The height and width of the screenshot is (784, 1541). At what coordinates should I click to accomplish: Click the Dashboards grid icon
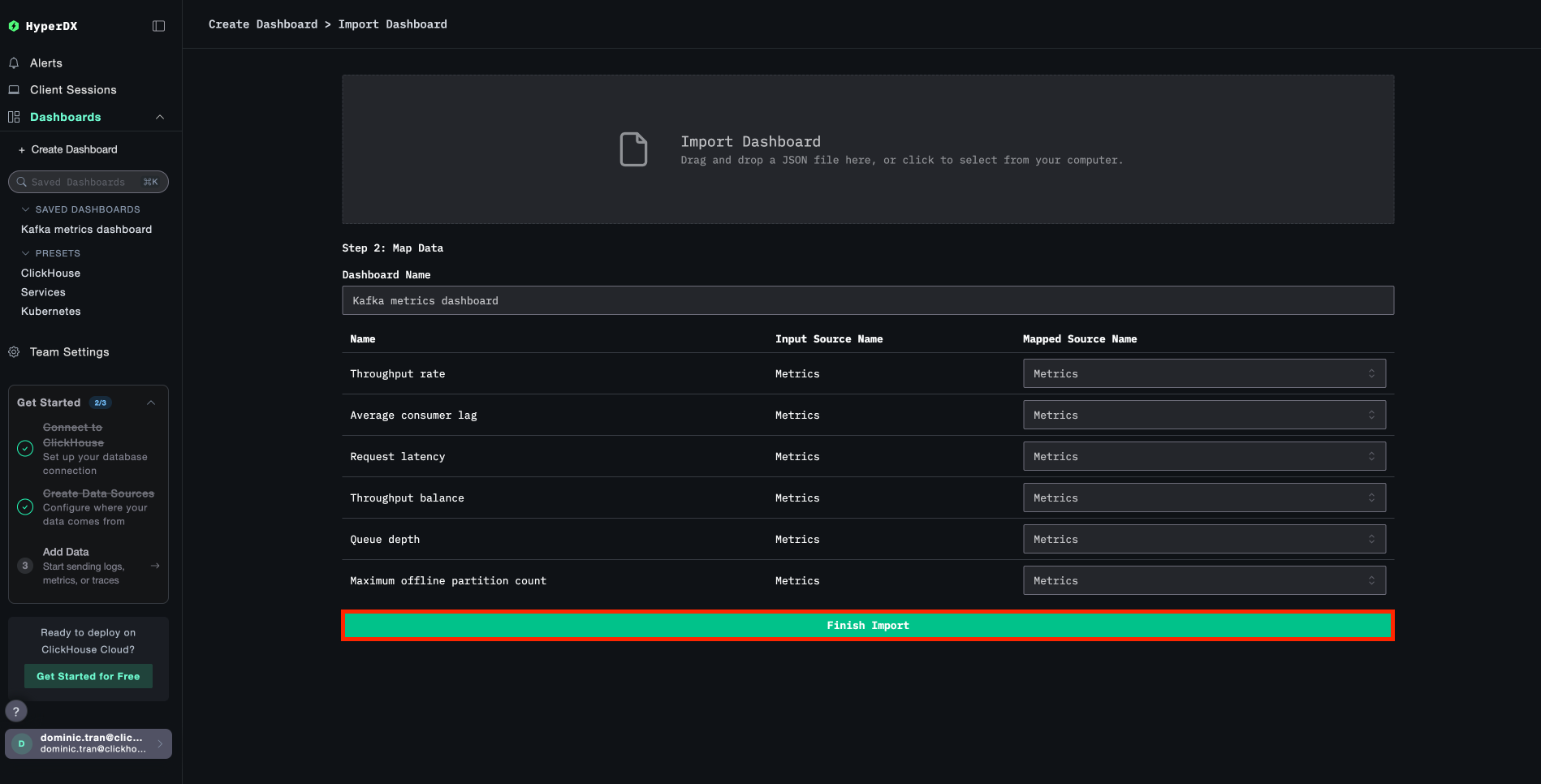tap(14, 117)
